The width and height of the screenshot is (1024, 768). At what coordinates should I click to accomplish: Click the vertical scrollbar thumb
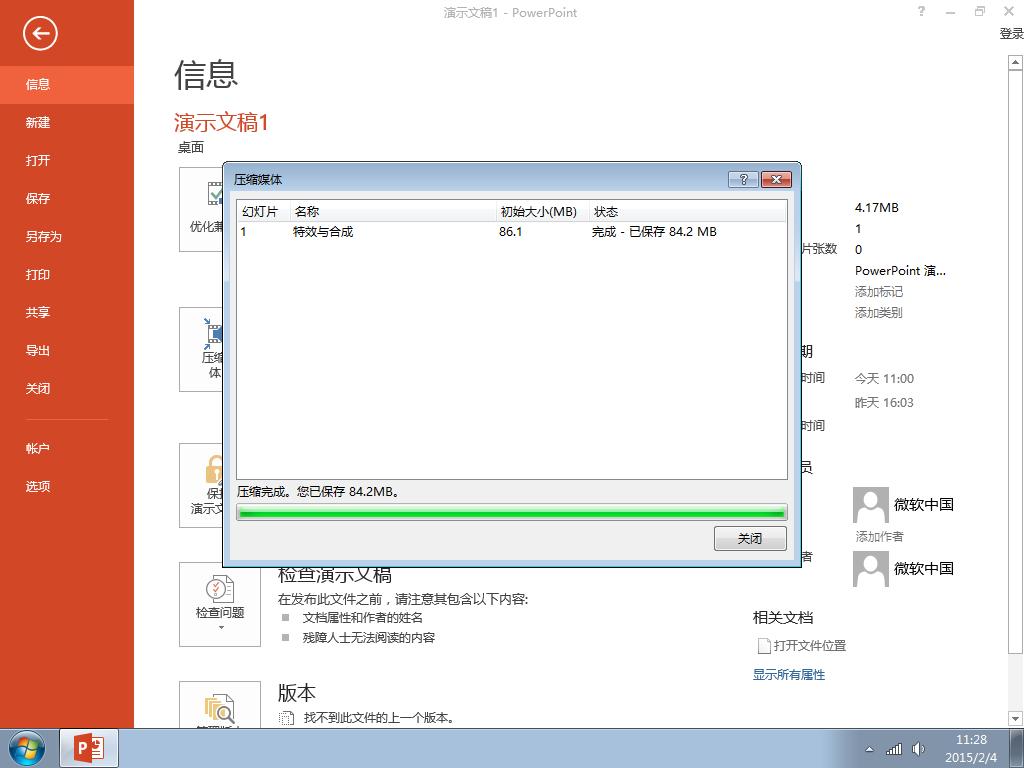point(1015,361)
